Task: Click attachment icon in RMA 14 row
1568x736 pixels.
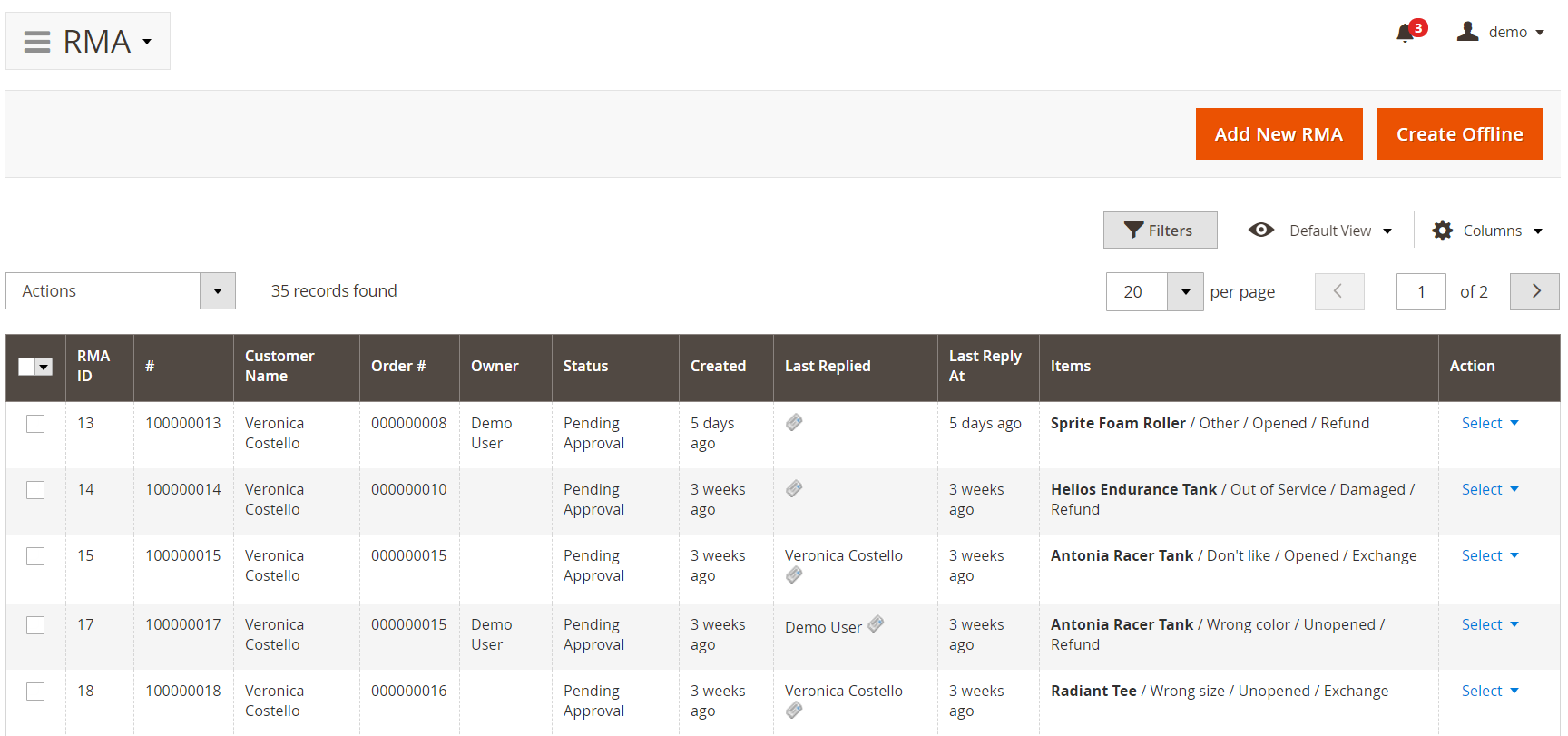Action: [794, 488]
